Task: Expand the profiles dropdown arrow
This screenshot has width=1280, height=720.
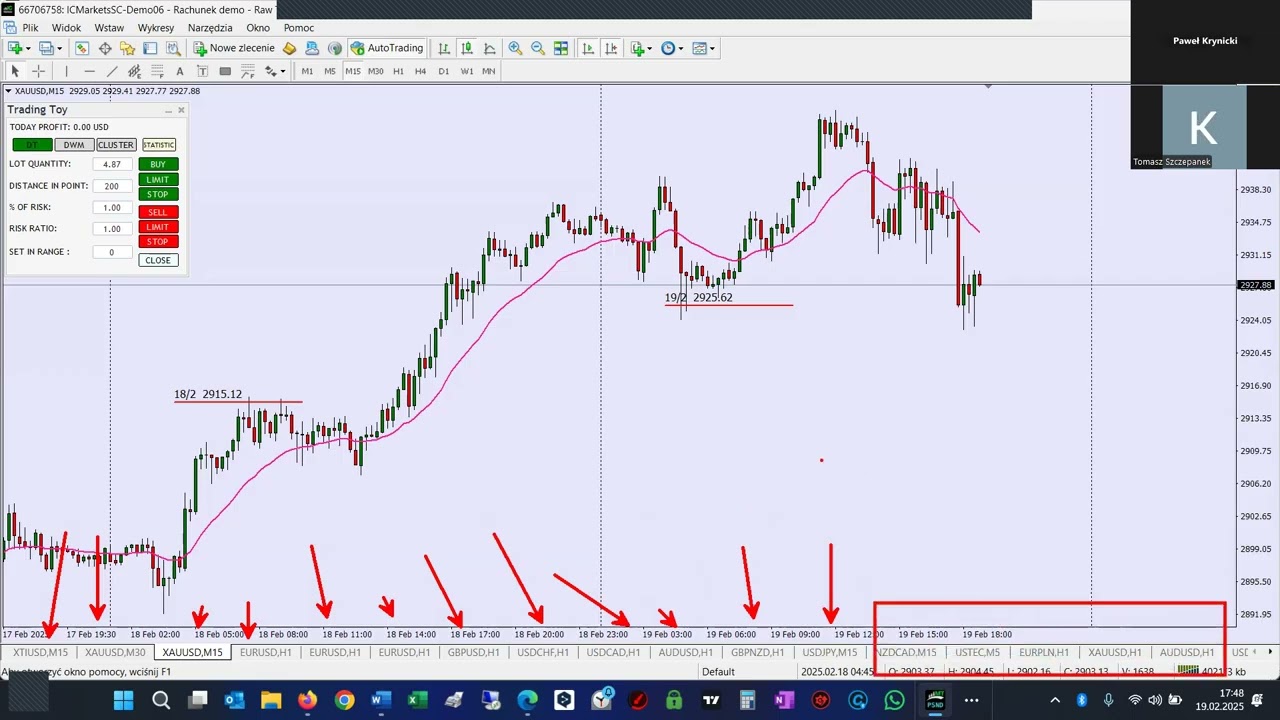Action: (60, 48)
